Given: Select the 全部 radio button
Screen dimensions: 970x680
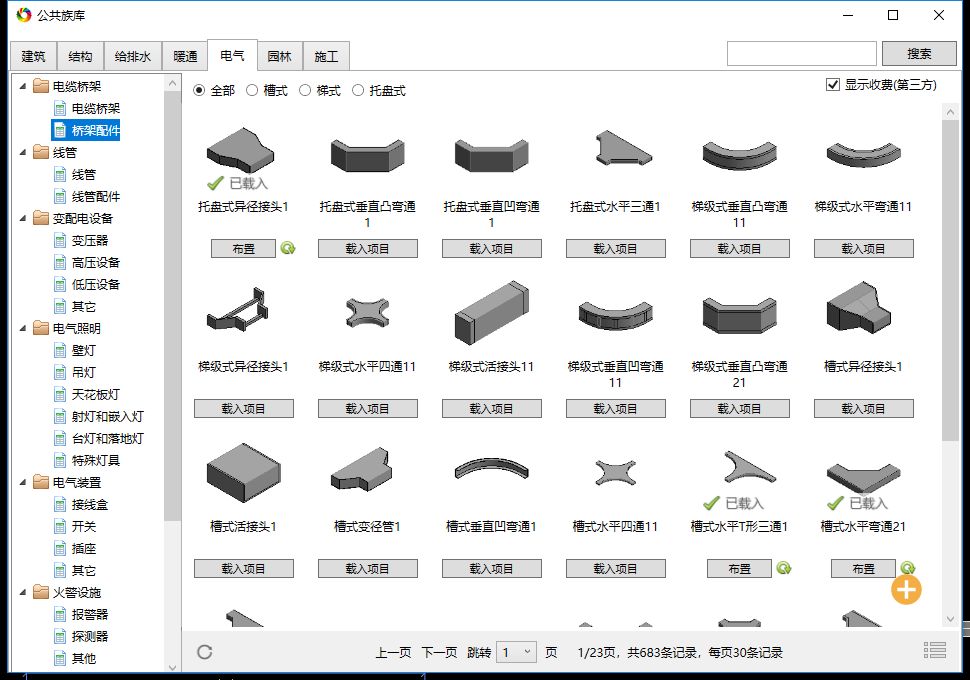Looking at the screenshot, I should (199, 90).
